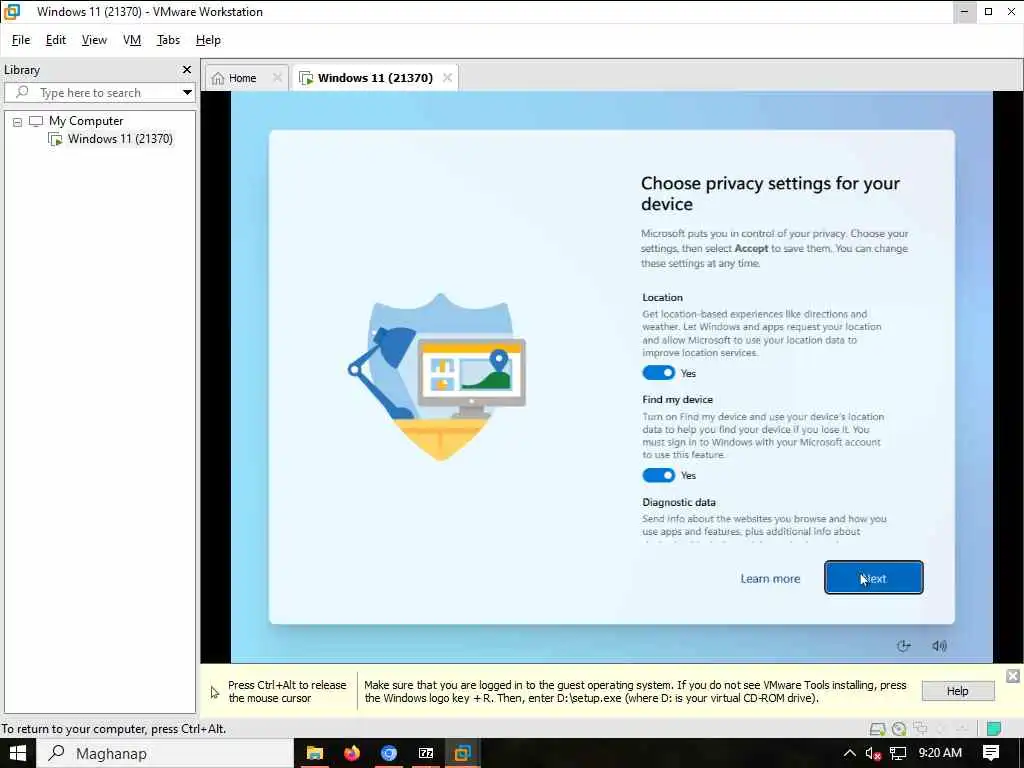Collapse the My Computer tree node
The image size is (1024, 768).
[18, 121]
